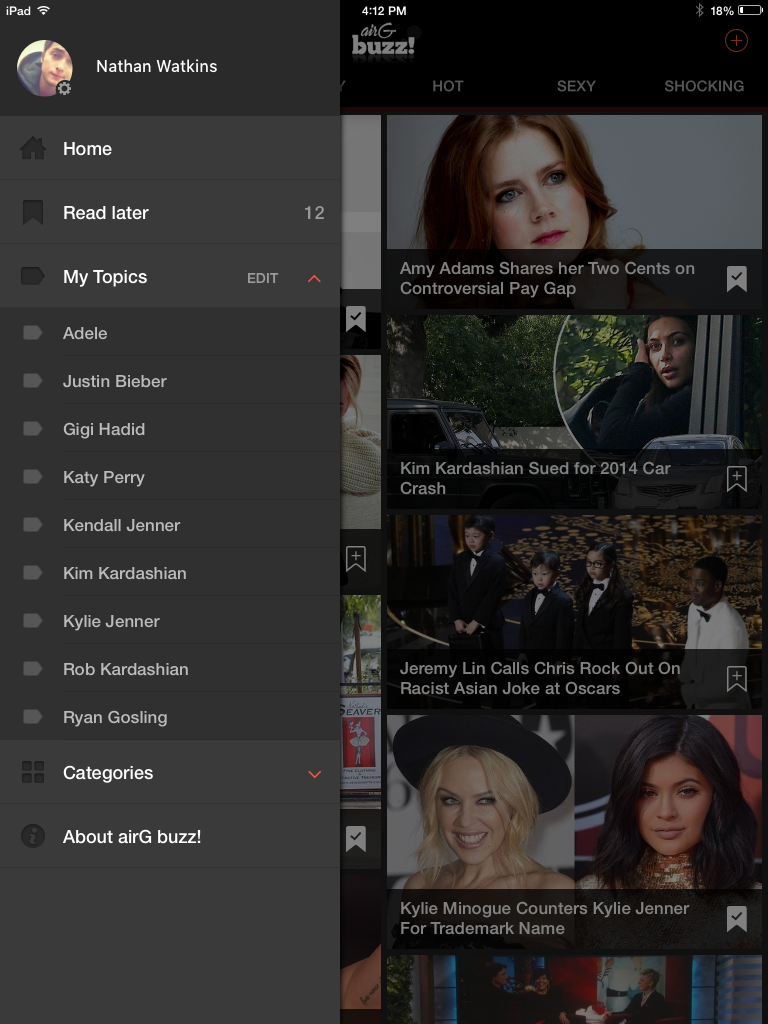768x1024 pixels.
Task: Open Kylie Minogue and Kylie Jenner photo
Action: coord(574,802)
